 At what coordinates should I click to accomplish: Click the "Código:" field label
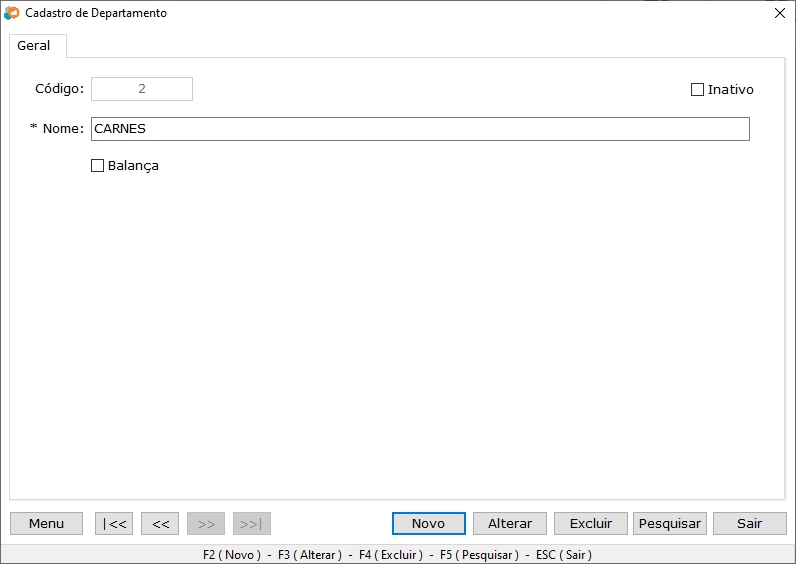[x=59, y=89]
